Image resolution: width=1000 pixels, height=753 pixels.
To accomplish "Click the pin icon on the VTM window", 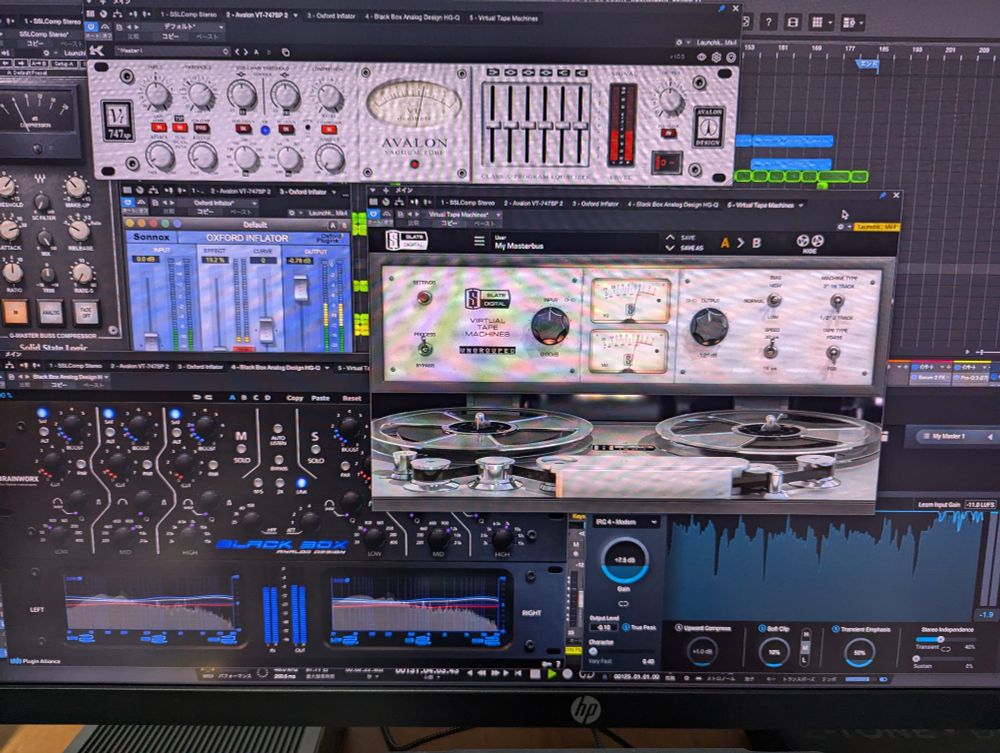I will (x=883, y=195).
